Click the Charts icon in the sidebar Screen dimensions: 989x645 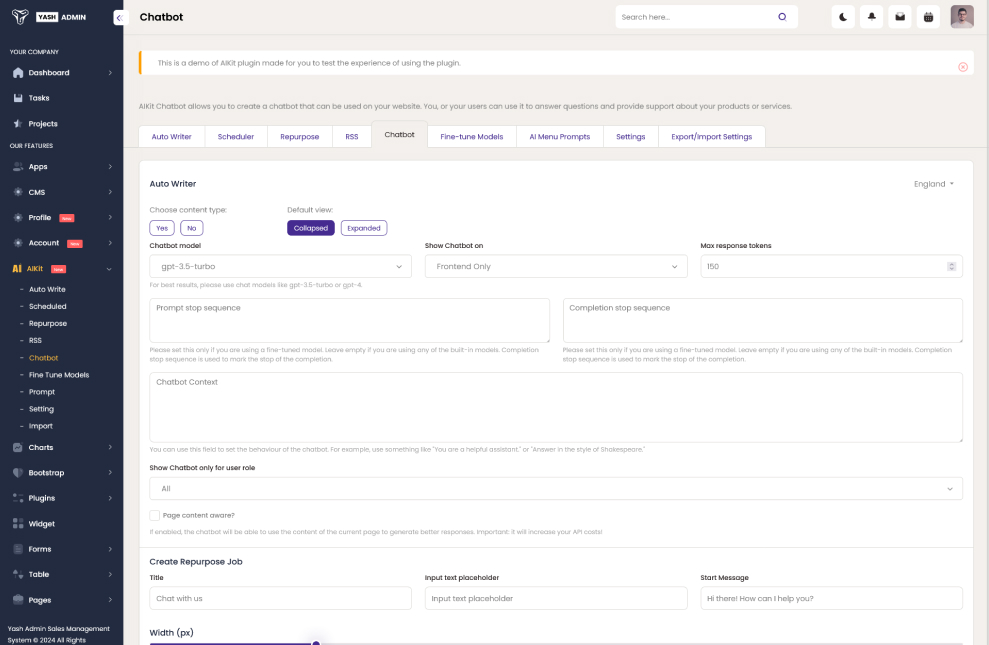click(18, 448)
